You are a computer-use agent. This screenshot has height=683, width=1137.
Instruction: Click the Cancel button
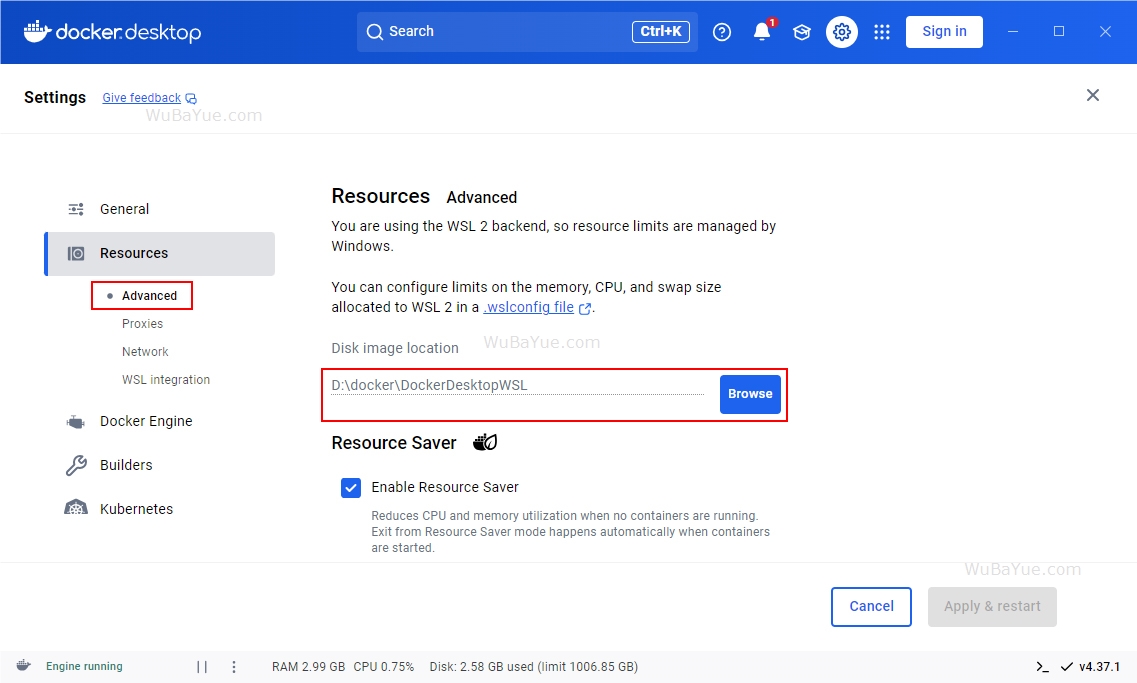point(871,607)
